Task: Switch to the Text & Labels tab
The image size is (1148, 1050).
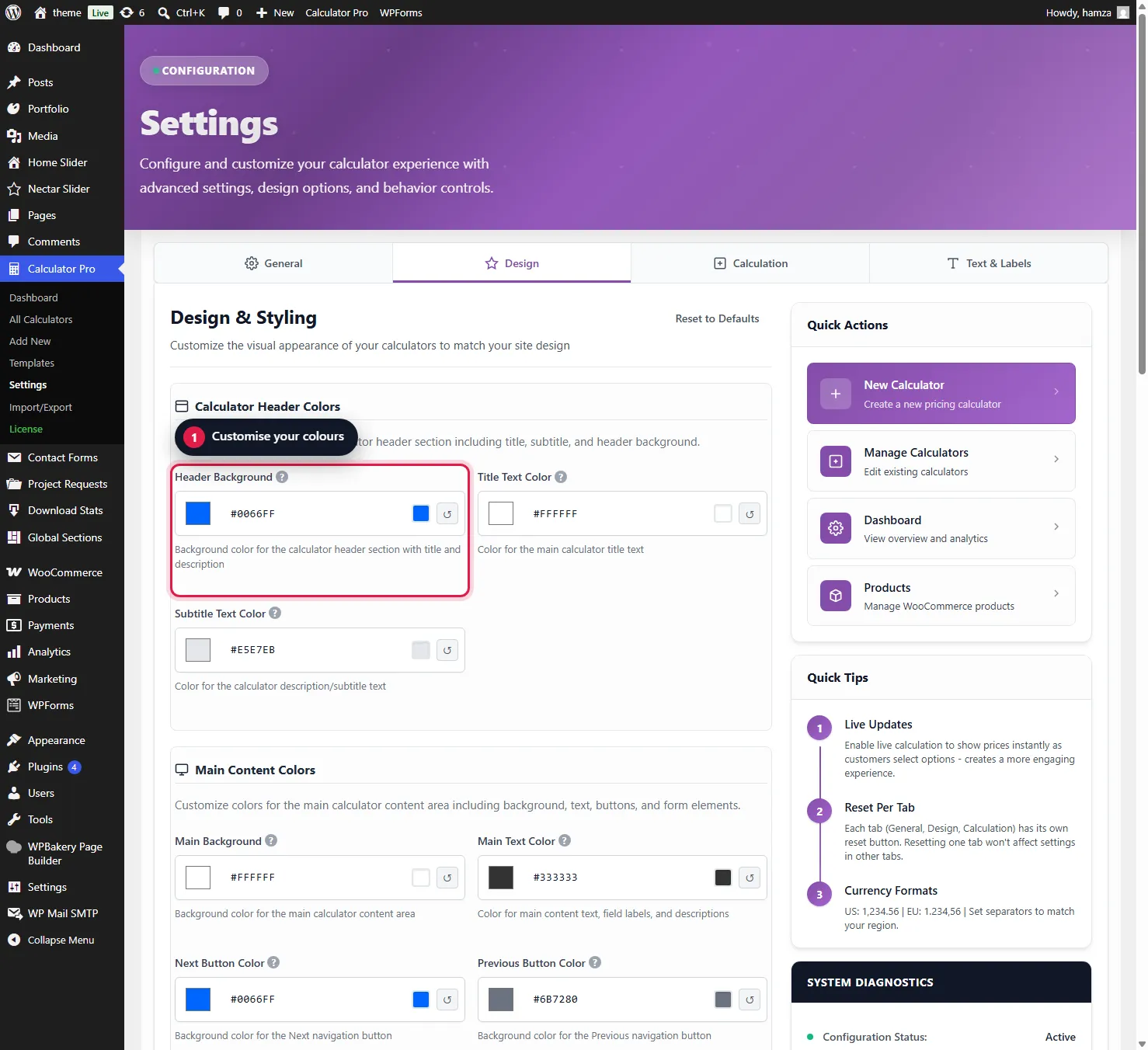Action: click(x=989, y=263)
